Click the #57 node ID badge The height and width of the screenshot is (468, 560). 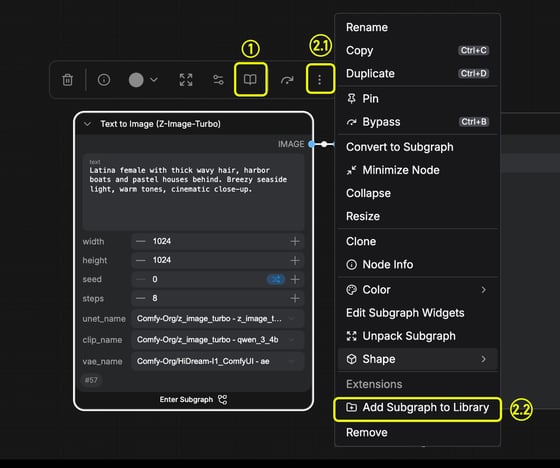(91, 380)
